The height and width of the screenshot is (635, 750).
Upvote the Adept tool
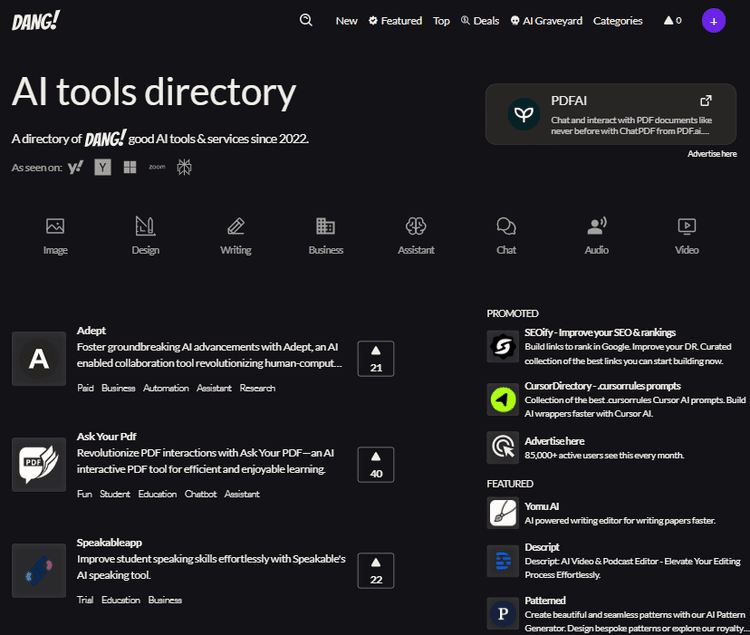click(x=376, y=358)
